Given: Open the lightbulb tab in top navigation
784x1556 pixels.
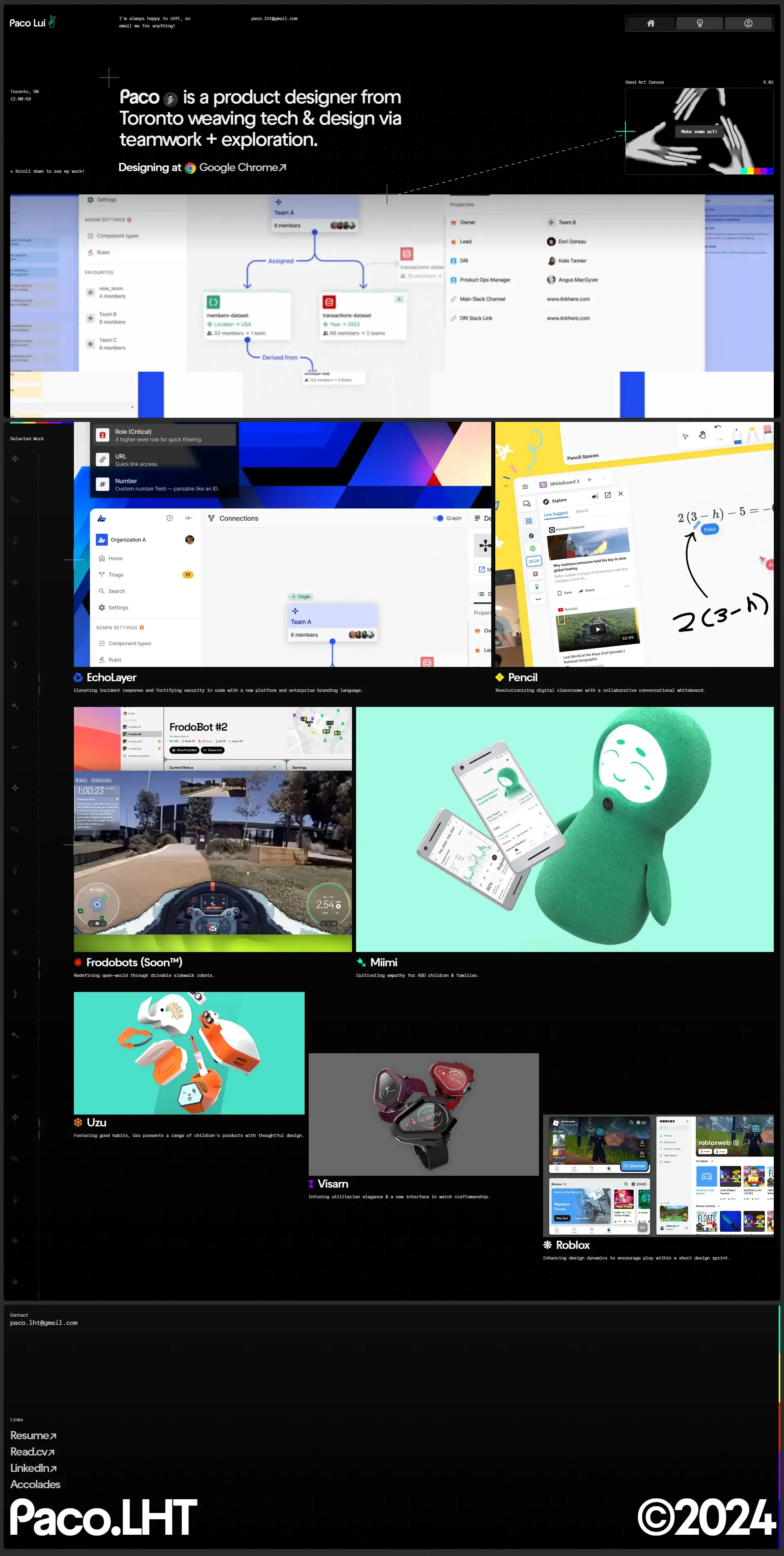Looking at the screenshot, I should point(699,23).
